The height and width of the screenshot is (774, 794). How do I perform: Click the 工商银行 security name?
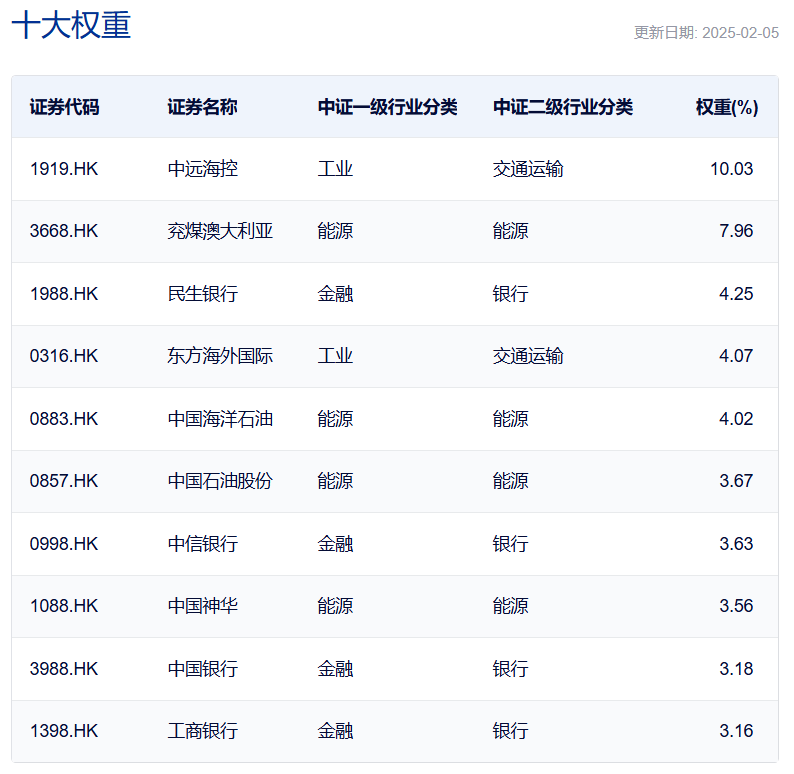[x=202, y=731]
